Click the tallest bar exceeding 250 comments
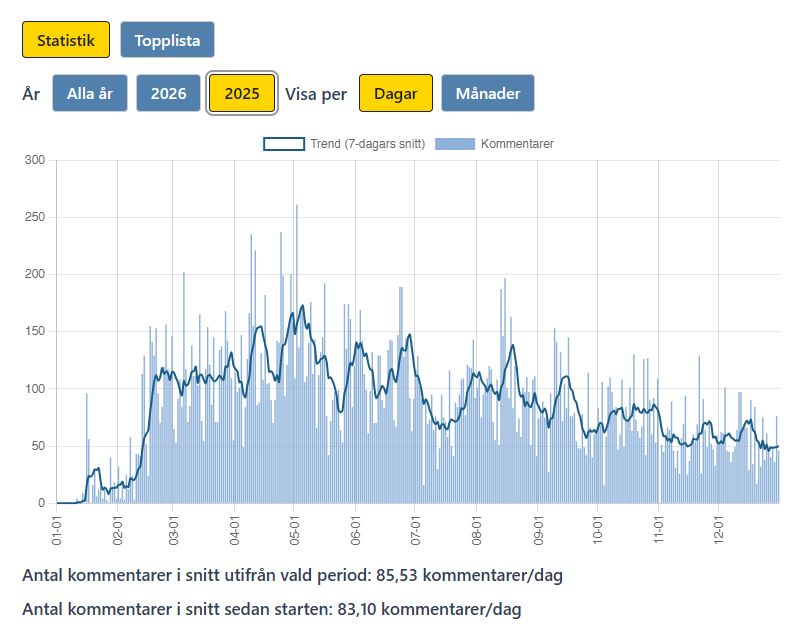Screen dimensions: 802x638 (x=296, y=350)
